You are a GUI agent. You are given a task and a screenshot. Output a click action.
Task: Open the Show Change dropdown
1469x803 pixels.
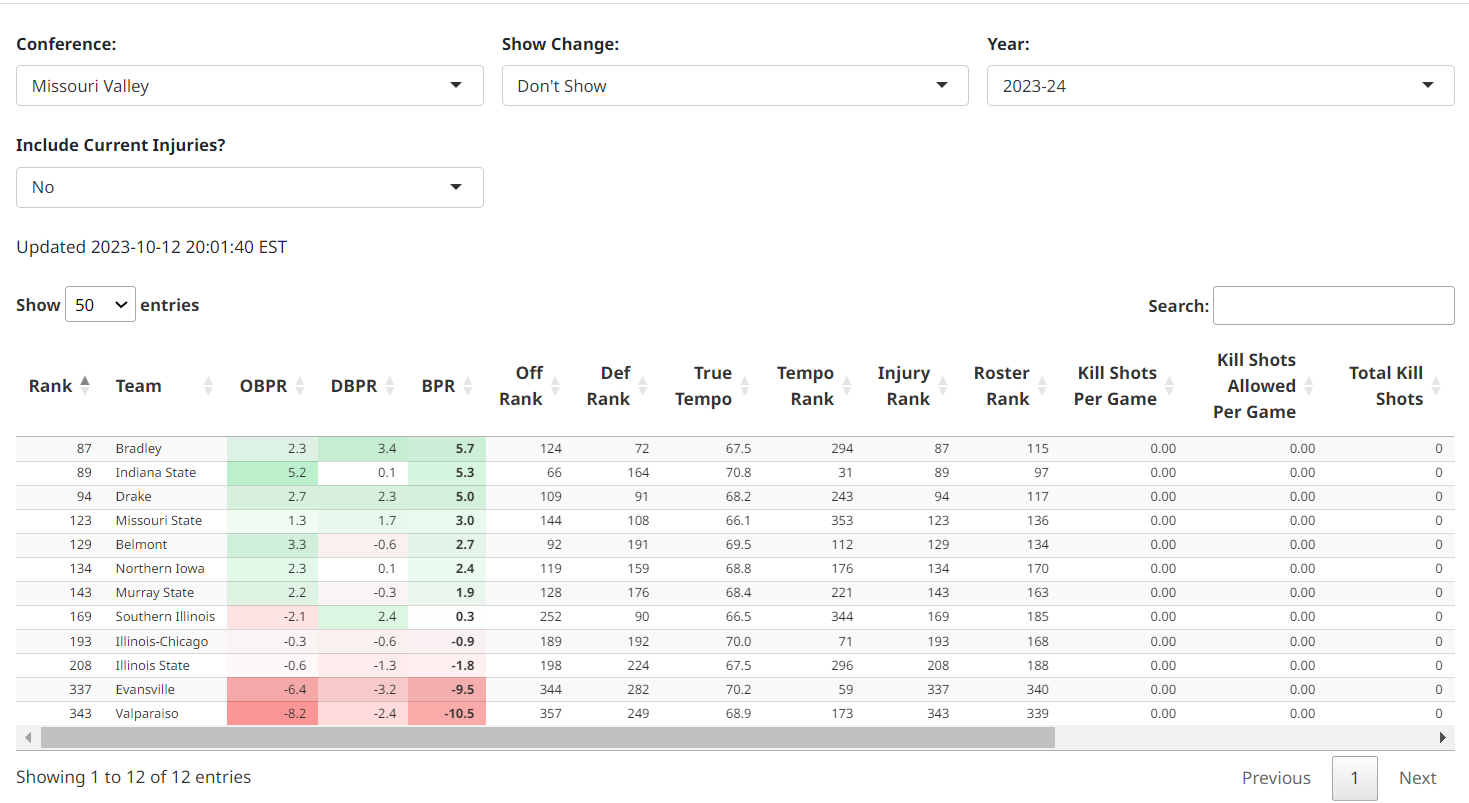pyautogui.click(x=735, y=86)
